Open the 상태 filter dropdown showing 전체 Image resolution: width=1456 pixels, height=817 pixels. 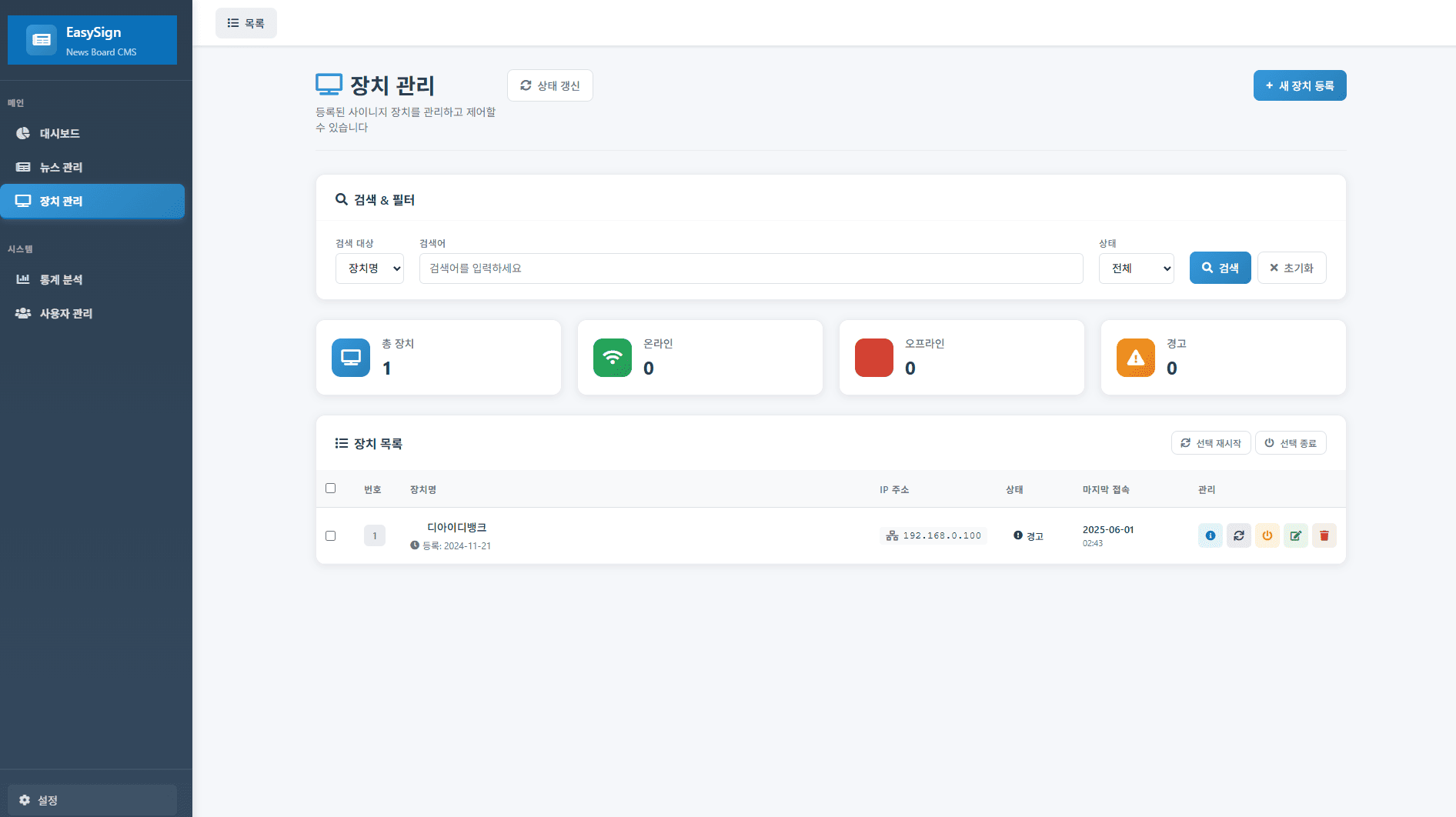[1136, 268]
